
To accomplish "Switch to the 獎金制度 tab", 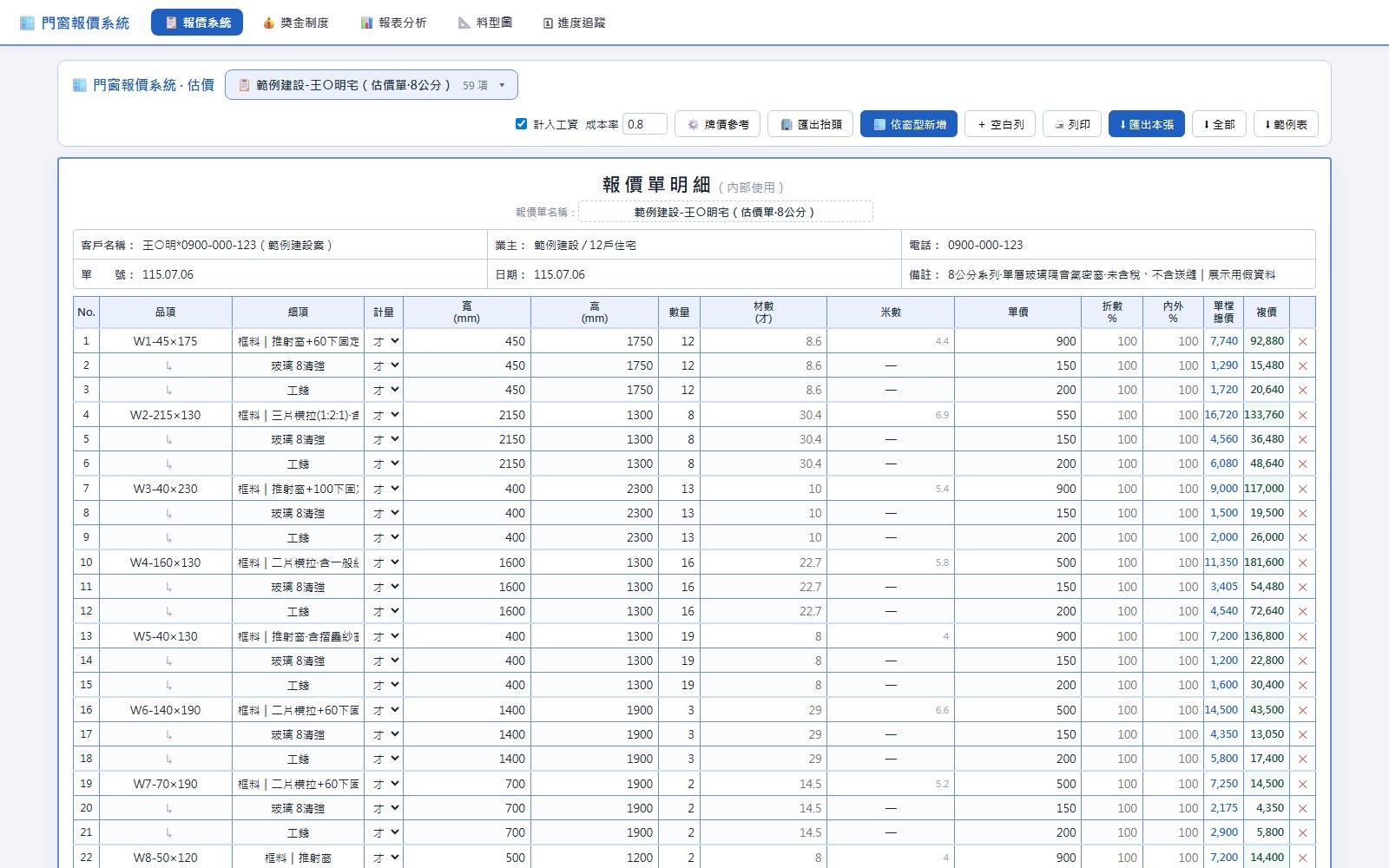I will (295, 23).
